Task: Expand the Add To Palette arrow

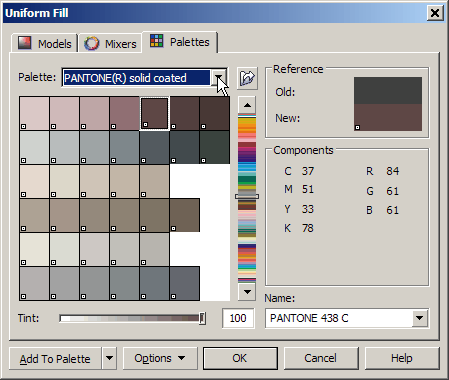Action: pyautogui.click(x=109, y=358)
